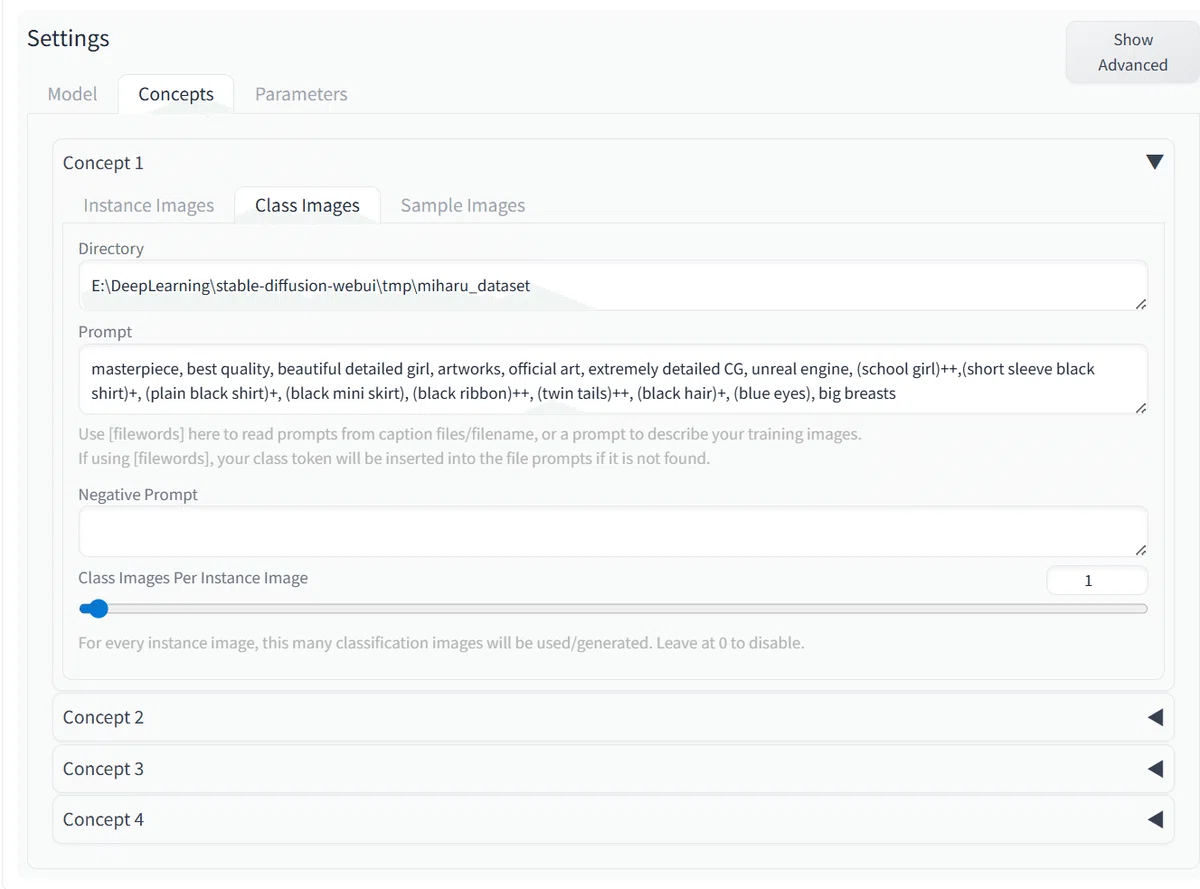The height and width of the screenshot is (889, 1200).
Task: Click the empty Negative Prompt box
Action: [x=613, y=531]
